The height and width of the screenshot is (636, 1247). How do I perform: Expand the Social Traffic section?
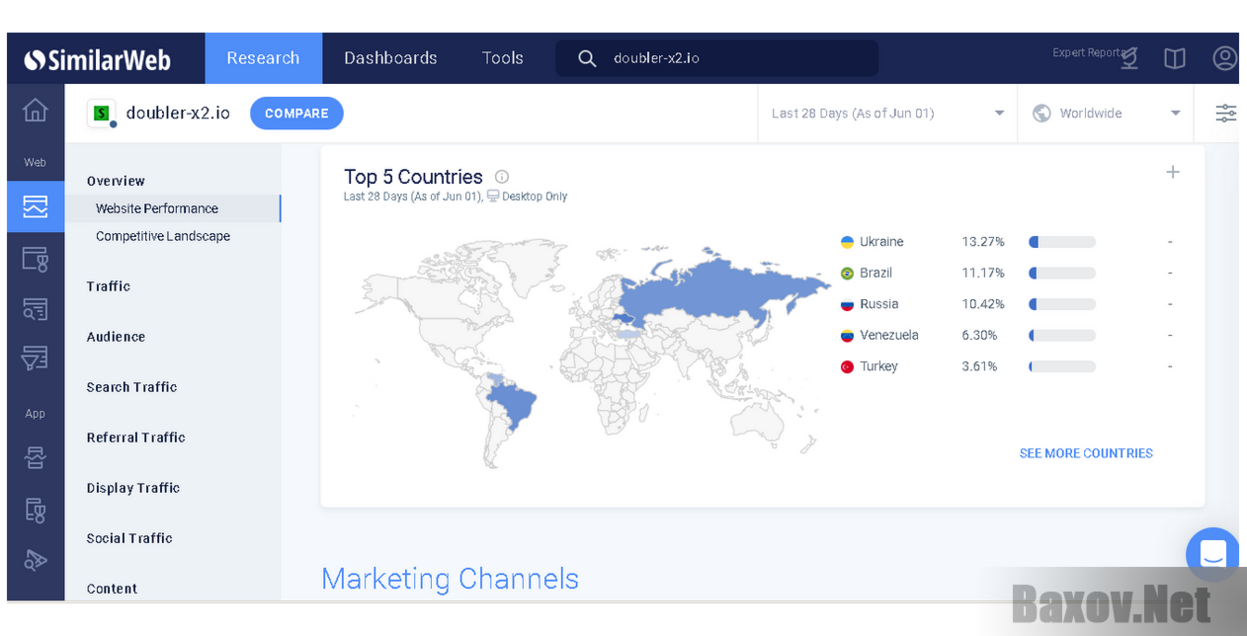(129, 538)
